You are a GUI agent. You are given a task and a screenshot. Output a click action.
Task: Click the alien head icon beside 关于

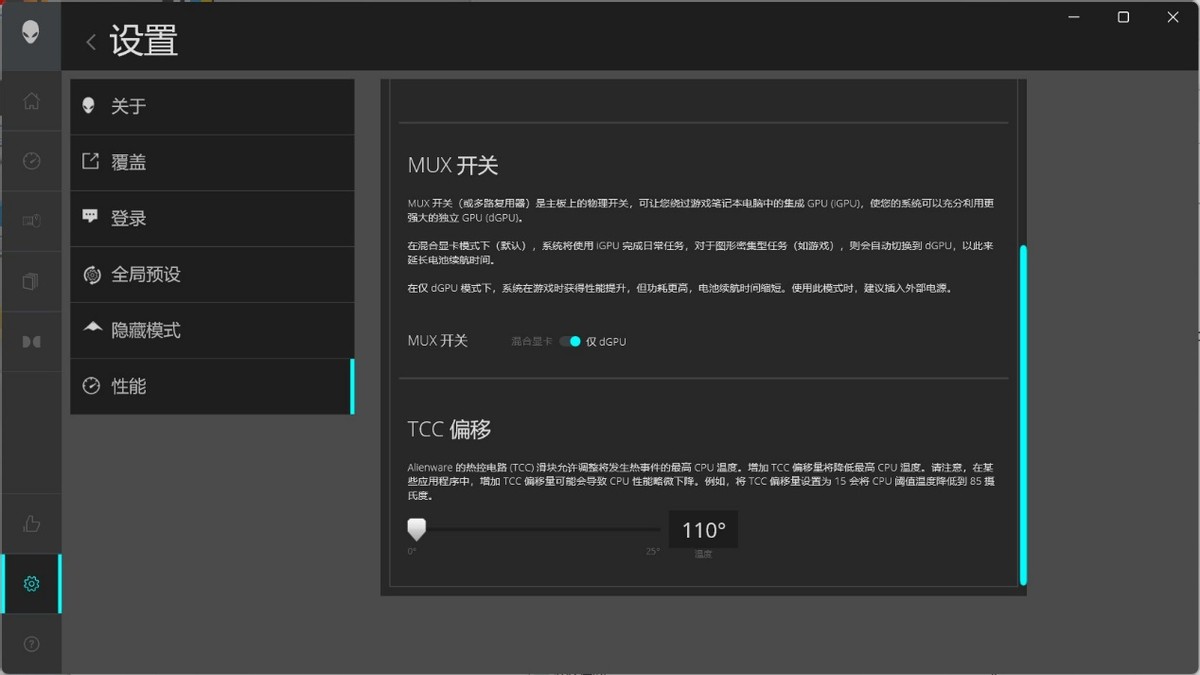[90, 105]
